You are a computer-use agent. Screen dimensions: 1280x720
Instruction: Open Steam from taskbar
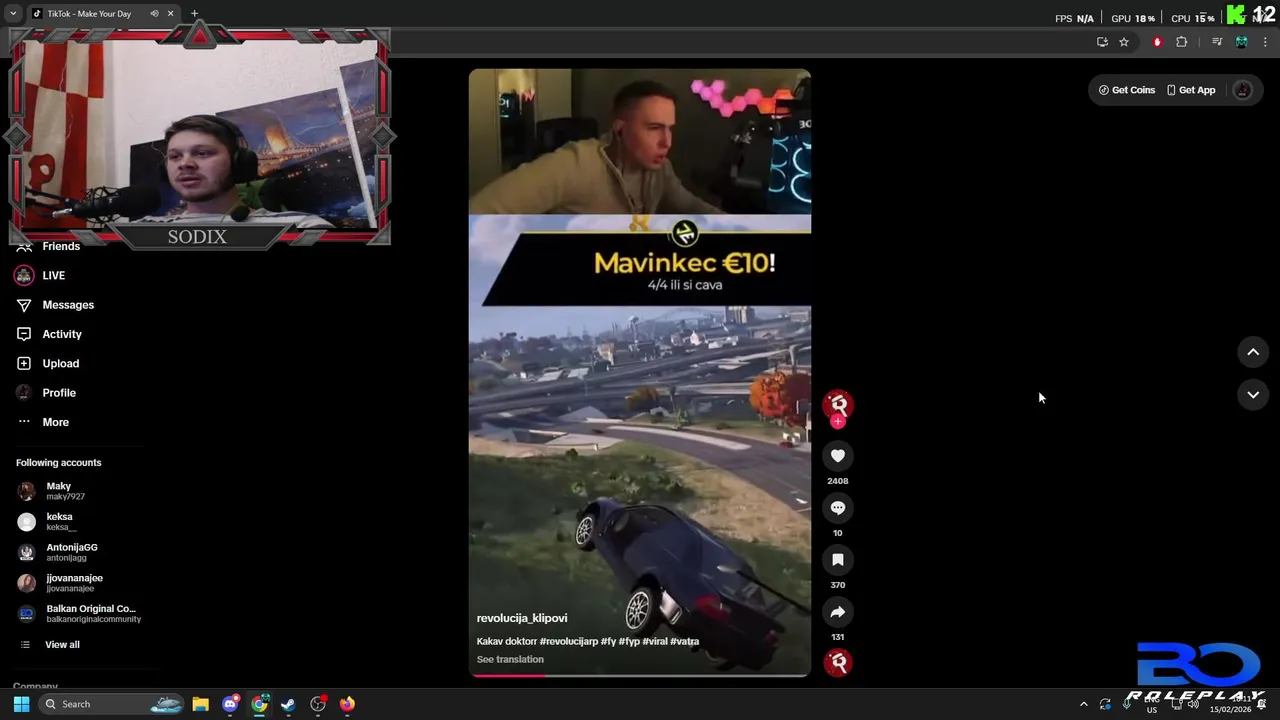click(x=288, y=704)
